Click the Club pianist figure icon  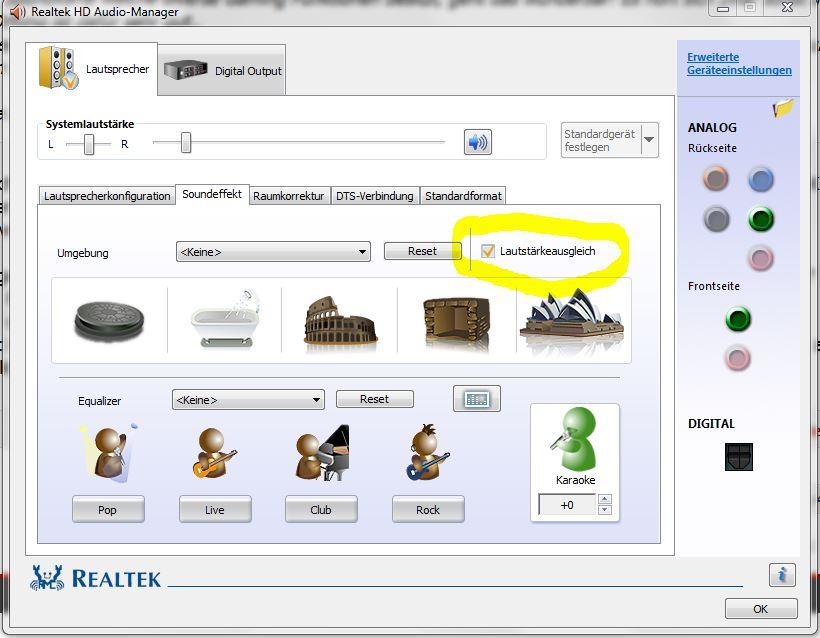322,452
